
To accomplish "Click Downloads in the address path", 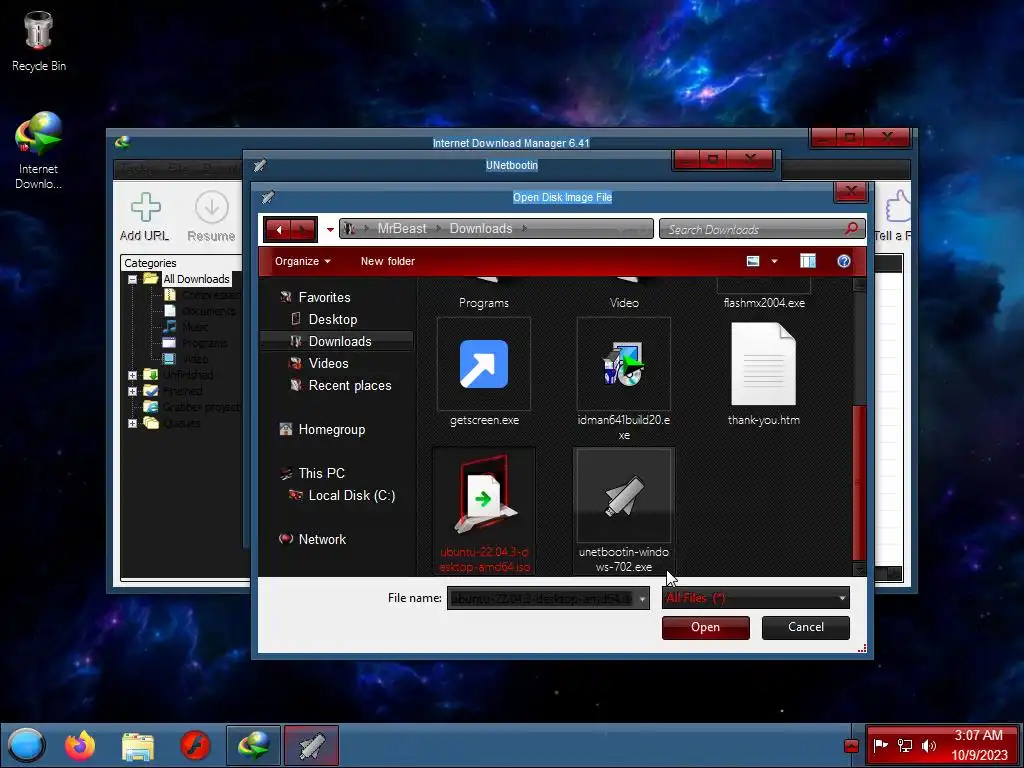I will point(481,229).
